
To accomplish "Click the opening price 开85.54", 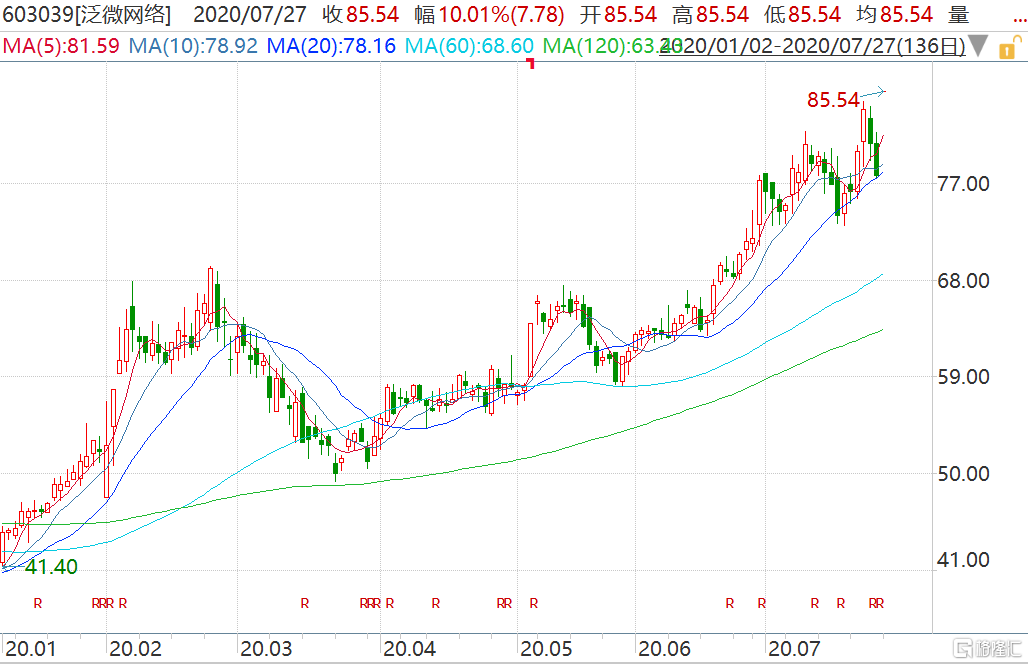I will tap(618, 14).
